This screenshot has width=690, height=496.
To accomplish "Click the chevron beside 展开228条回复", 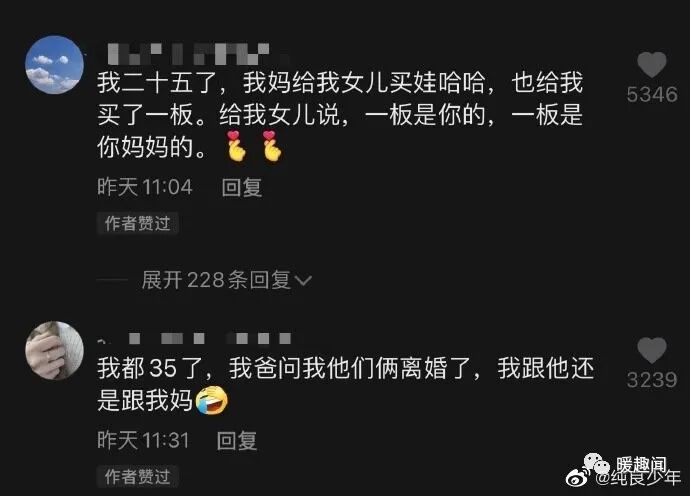I will (303, 280).
